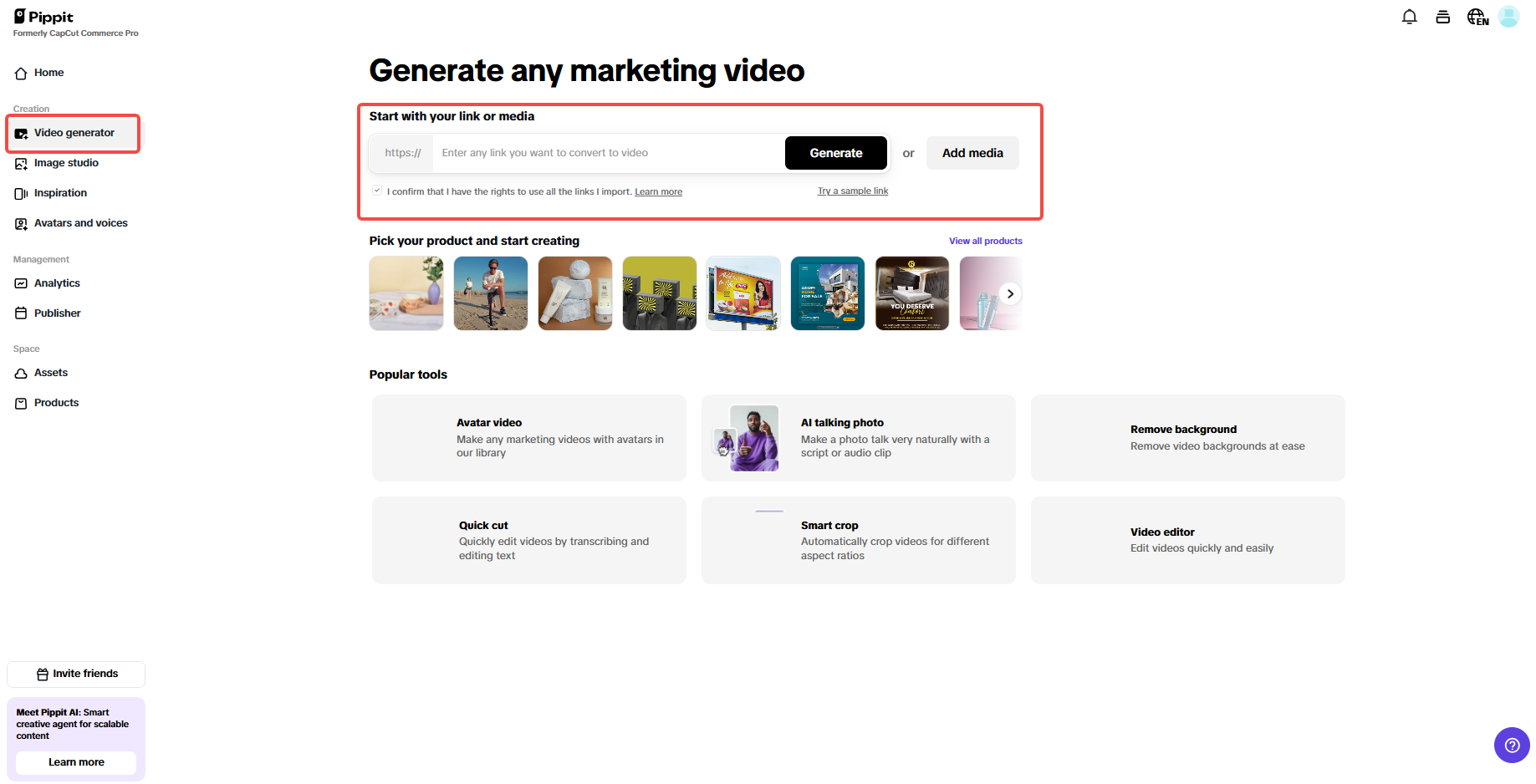Open Image studio from the Creation section
Image resolution: width=1536 pixels, height=784 pixels.
[x=66, y=163]
